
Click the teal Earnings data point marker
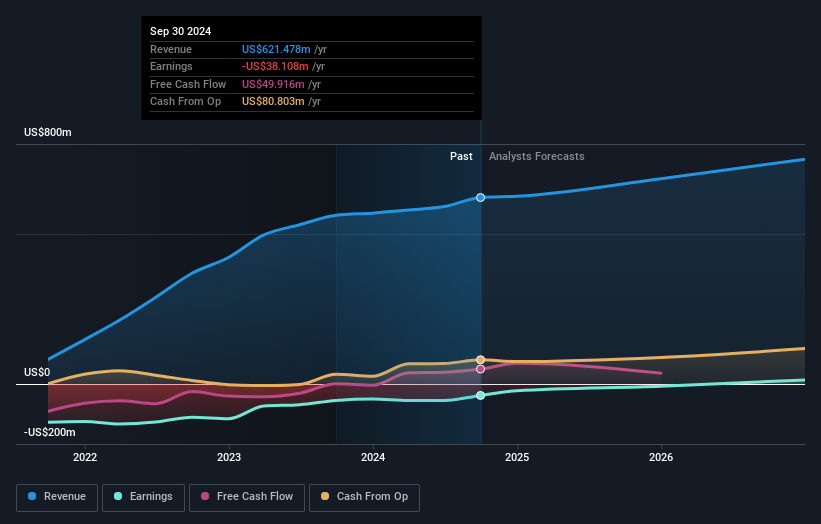480,395
